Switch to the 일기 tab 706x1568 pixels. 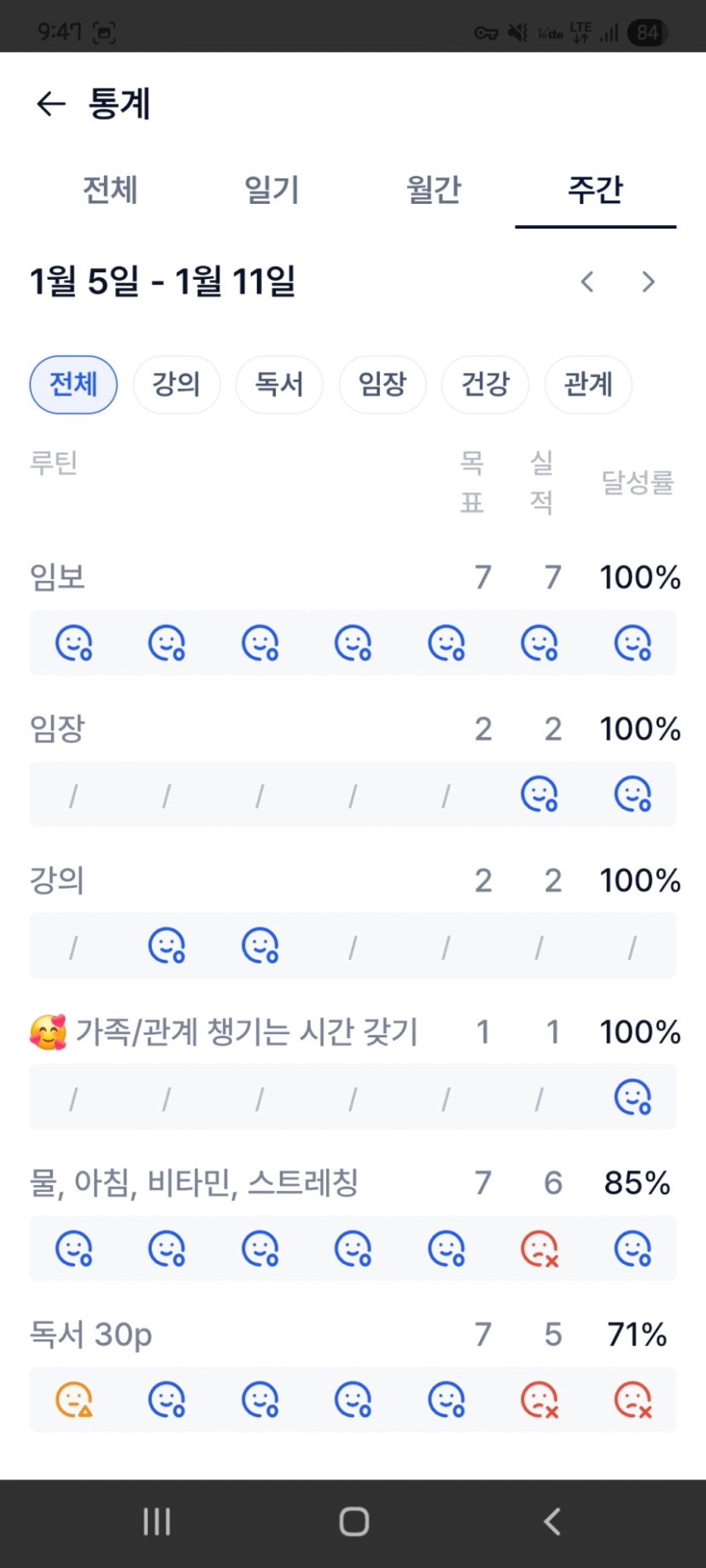click(x=271, y=189)
